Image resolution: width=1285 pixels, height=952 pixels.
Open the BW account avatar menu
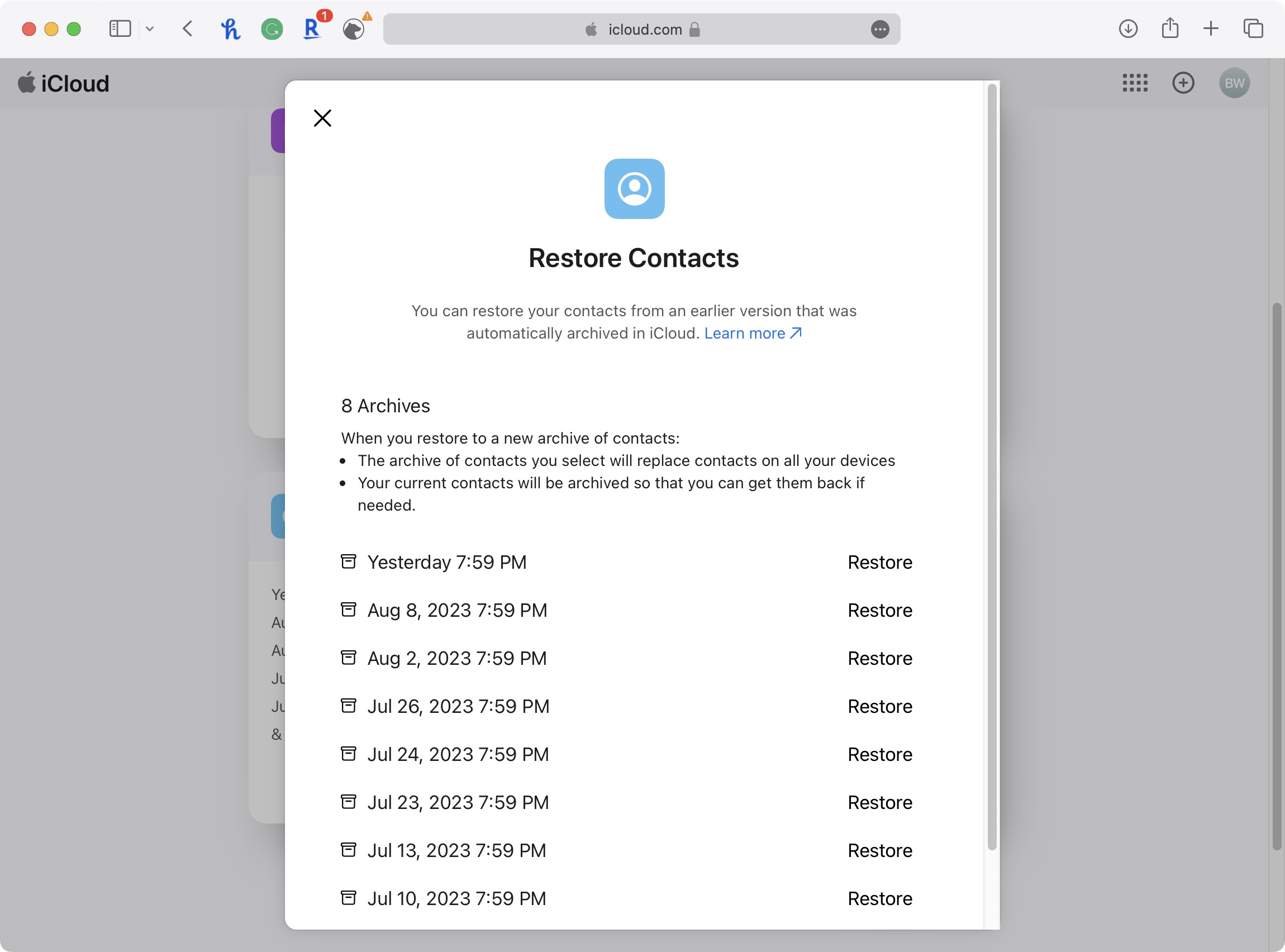(1234, 83)
